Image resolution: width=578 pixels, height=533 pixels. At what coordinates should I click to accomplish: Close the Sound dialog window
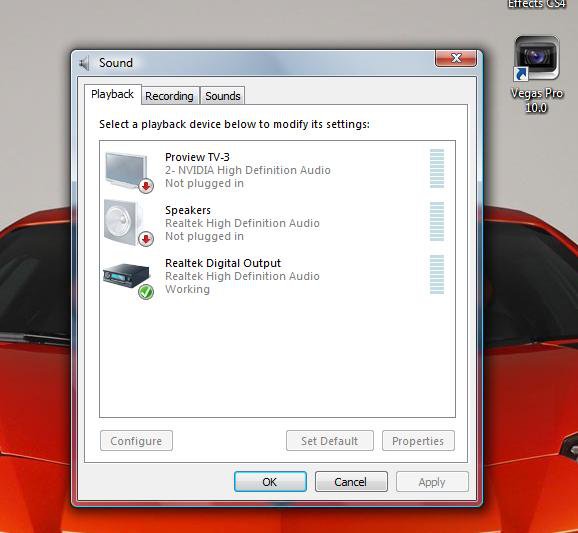coord(456,58)
